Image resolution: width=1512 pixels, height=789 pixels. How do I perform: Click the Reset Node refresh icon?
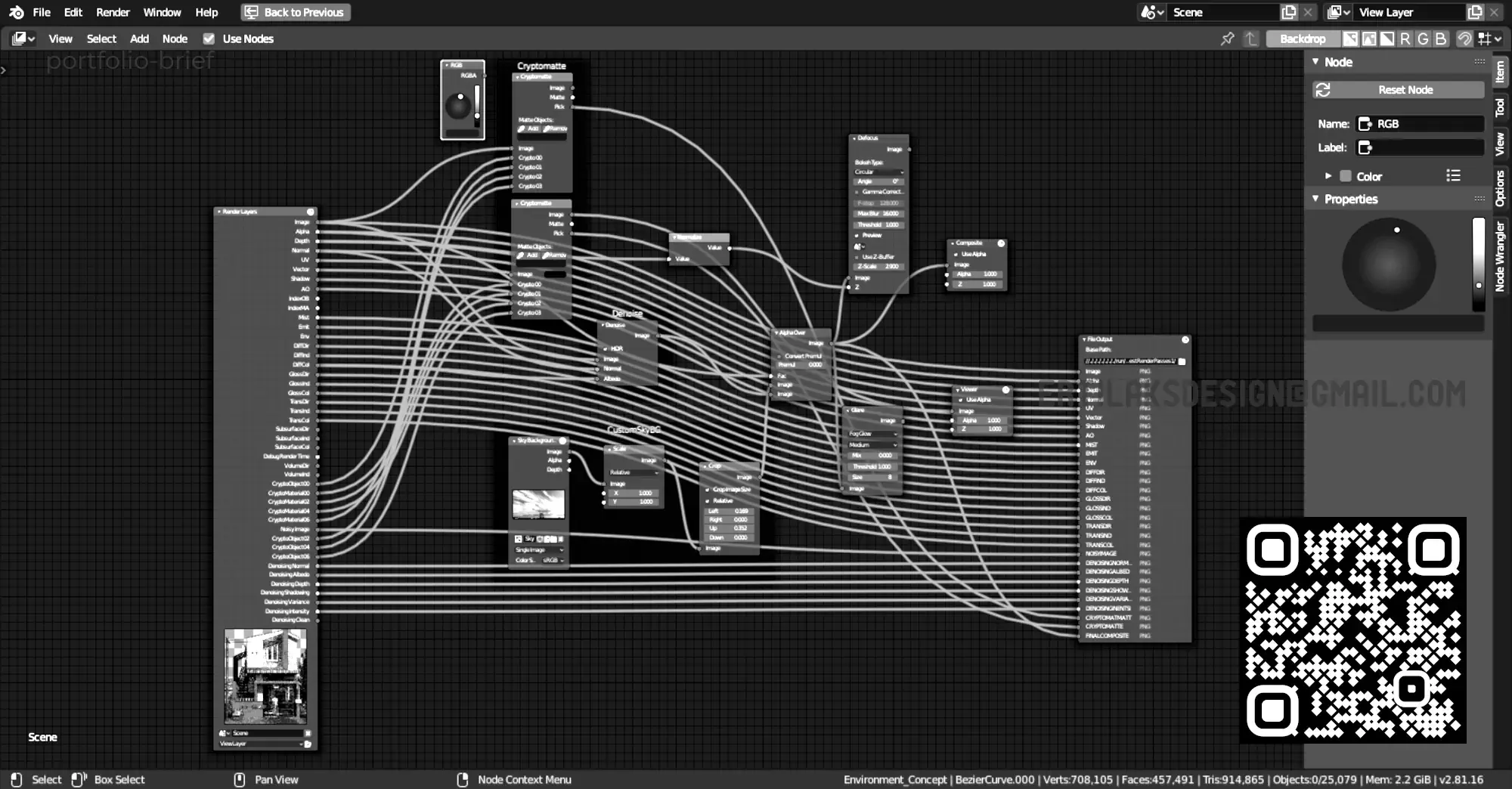click(x=1323, y=90)
